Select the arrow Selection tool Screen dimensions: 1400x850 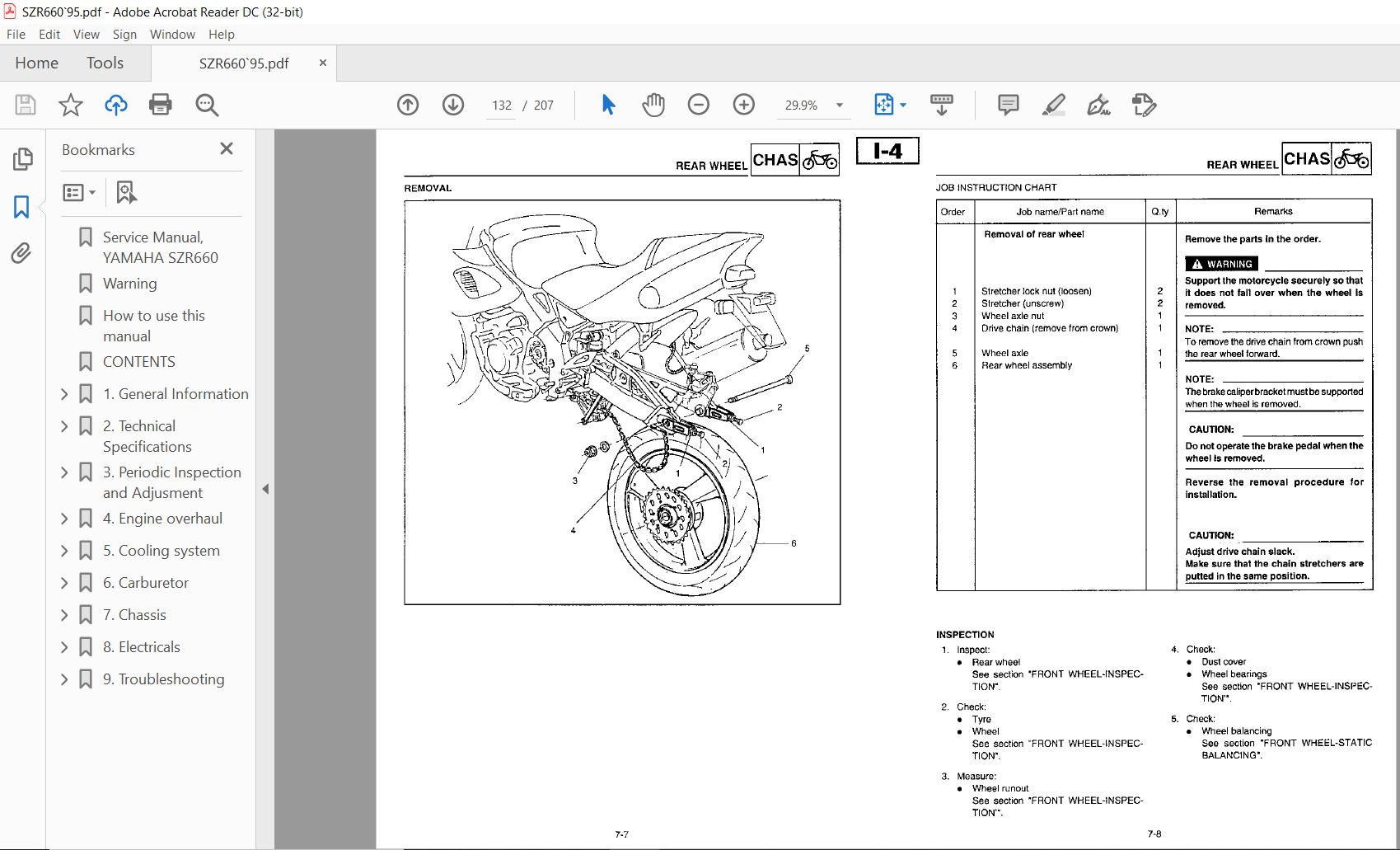tap(609, 105)
